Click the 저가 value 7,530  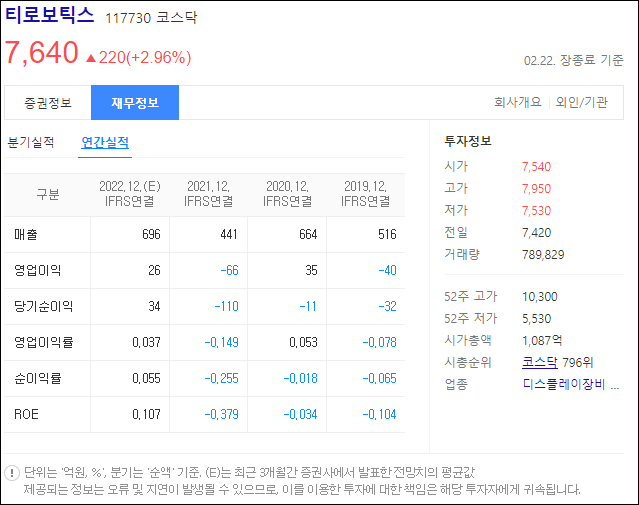[536, 211]
